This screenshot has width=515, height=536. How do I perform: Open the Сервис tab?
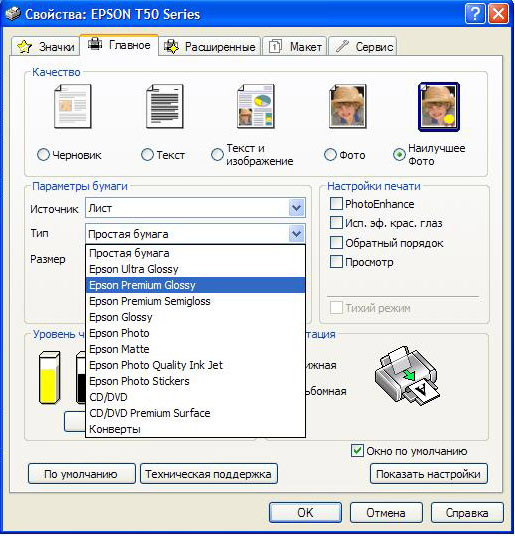tap(363, 46)
